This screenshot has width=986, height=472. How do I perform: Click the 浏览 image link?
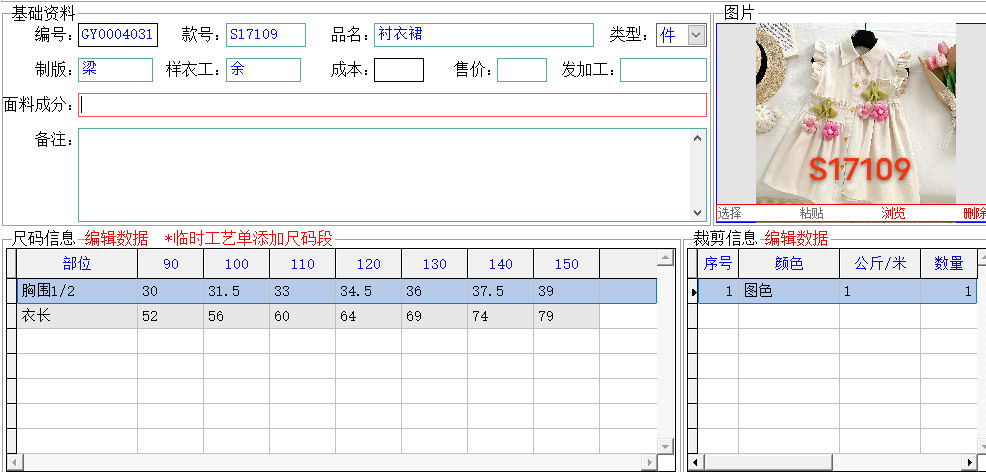(x=893, y=213)
